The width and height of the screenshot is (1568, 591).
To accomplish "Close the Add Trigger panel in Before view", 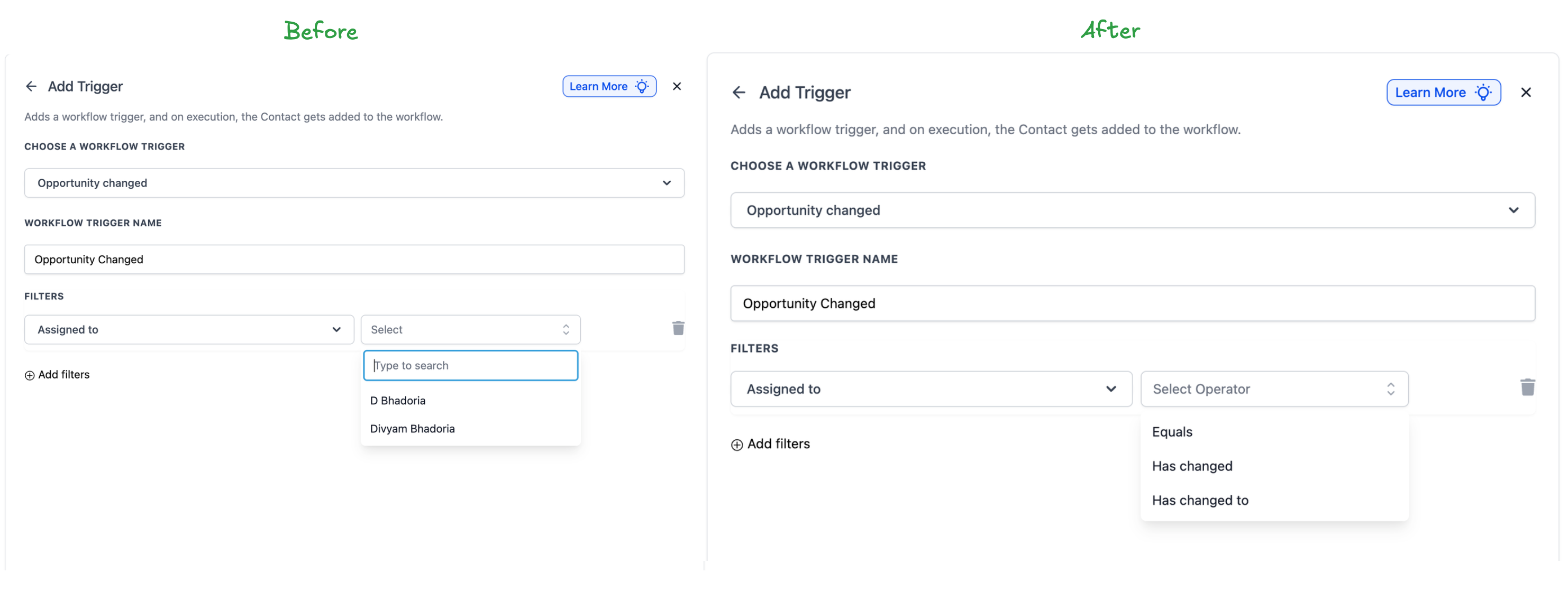I will pos(676,86).
